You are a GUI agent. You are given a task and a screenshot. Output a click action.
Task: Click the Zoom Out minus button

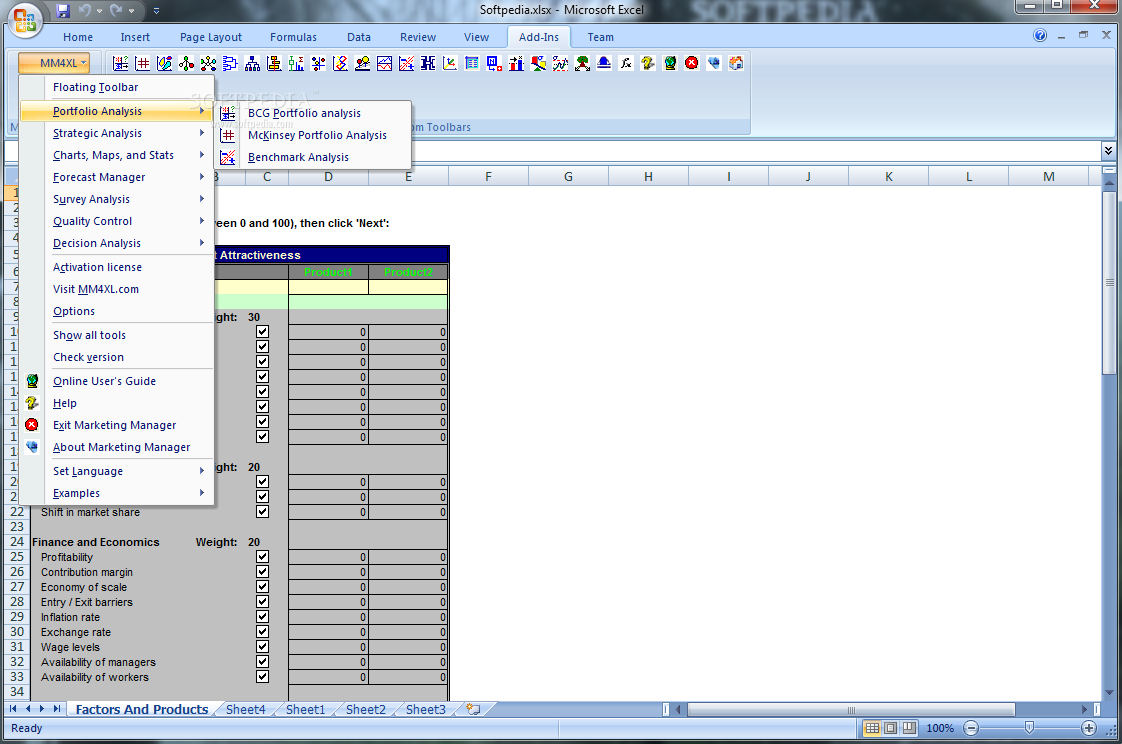click(971, 728)
